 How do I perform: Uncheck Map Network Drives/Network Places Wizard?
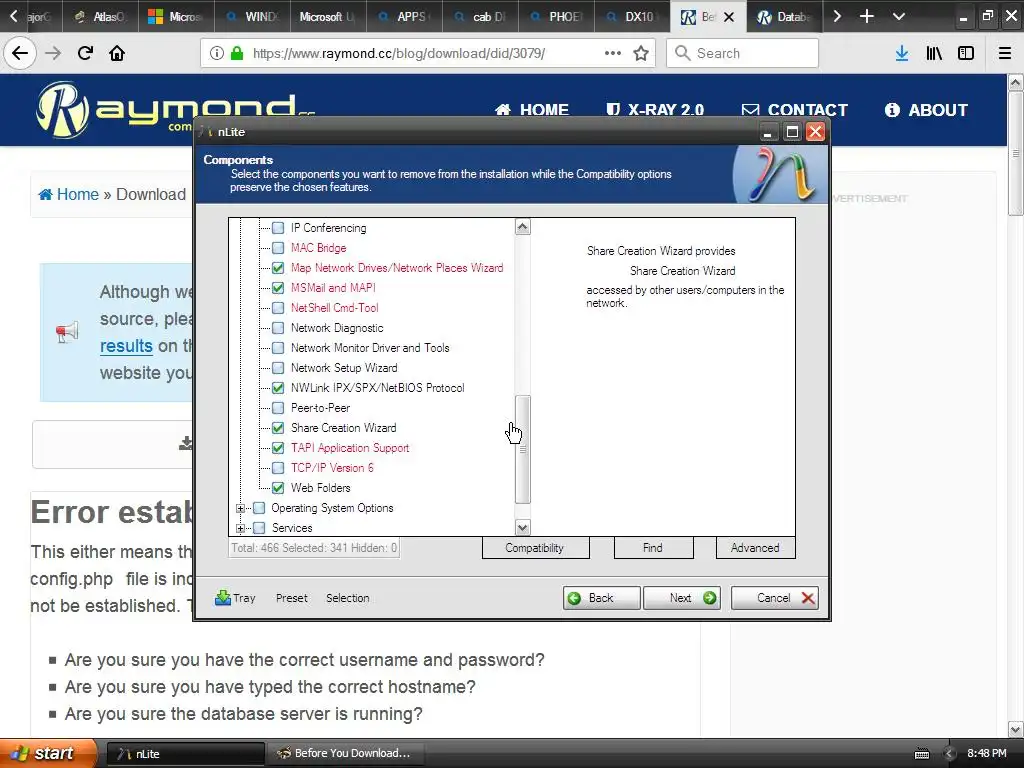(x=278, y=268)
